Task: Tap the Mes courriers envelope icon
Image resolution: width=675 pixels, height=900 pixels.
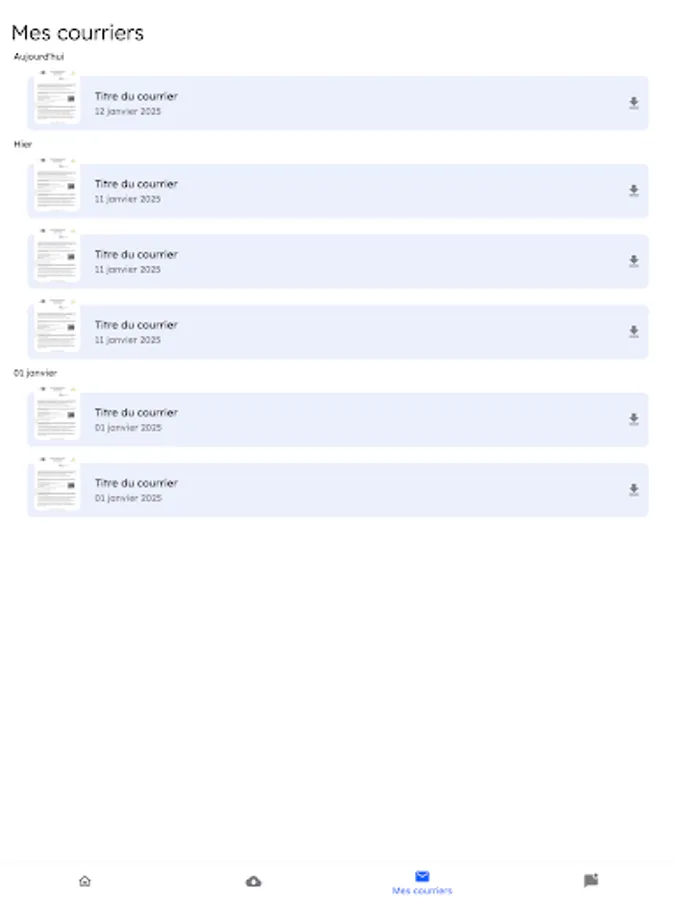Action: (421, 876)
